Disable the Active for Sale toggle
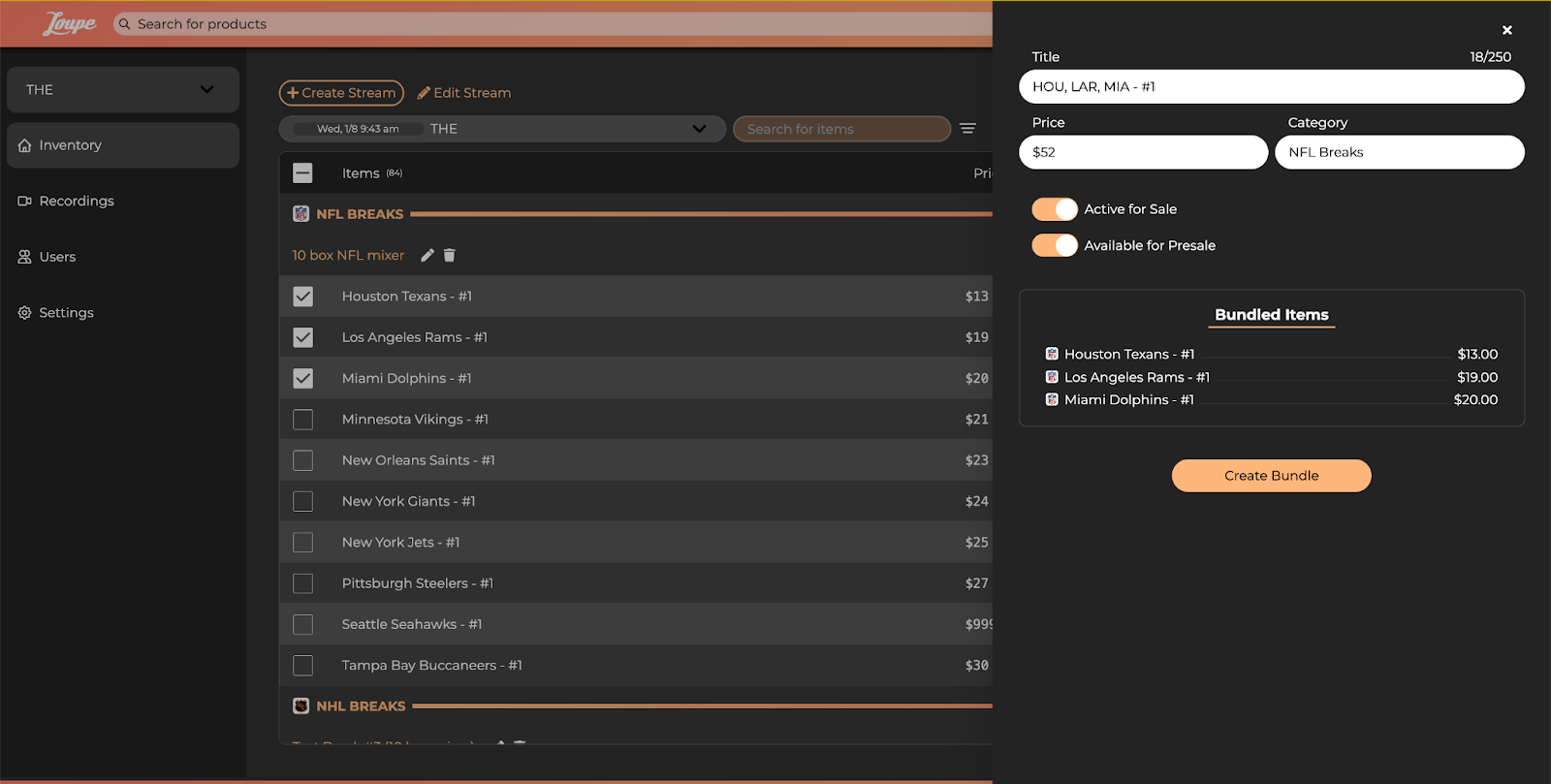 click(x=1054, y=209)
